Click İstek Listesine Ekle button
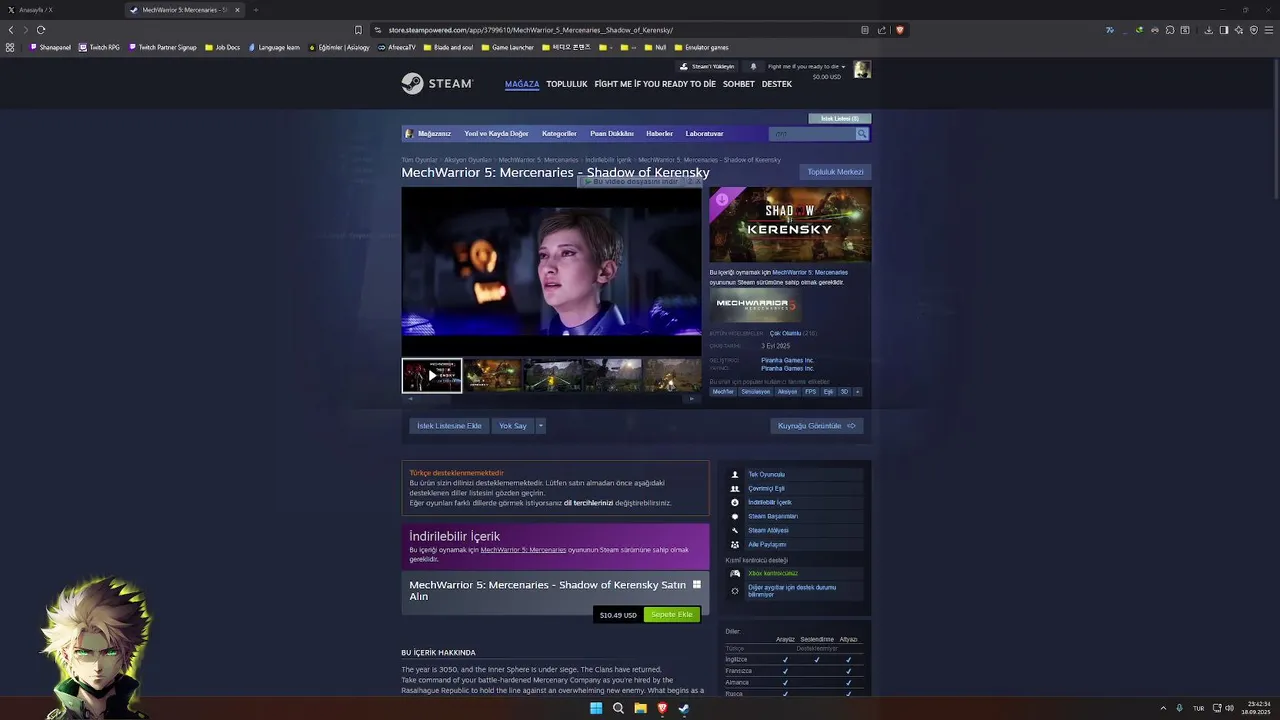Viewport: 1280px width, 720px height. [449, 426]
